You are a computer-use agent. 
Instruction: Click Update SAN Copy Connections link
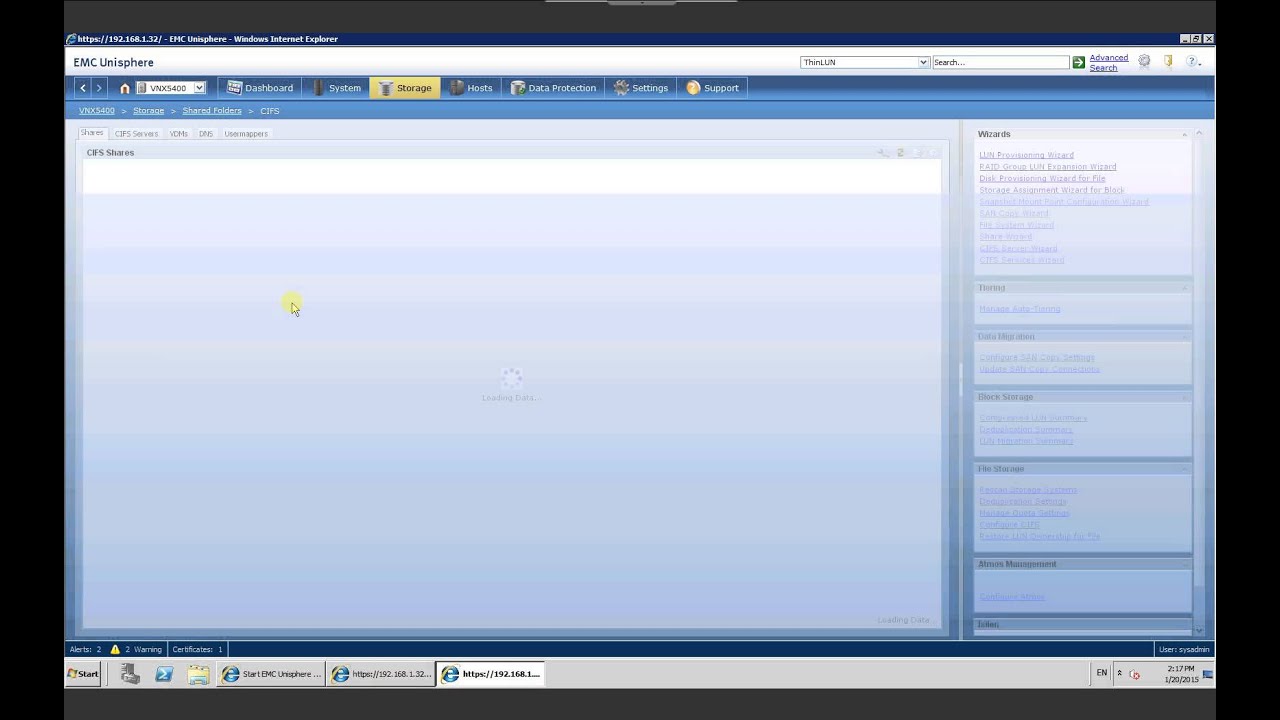tap(1039, 369)
